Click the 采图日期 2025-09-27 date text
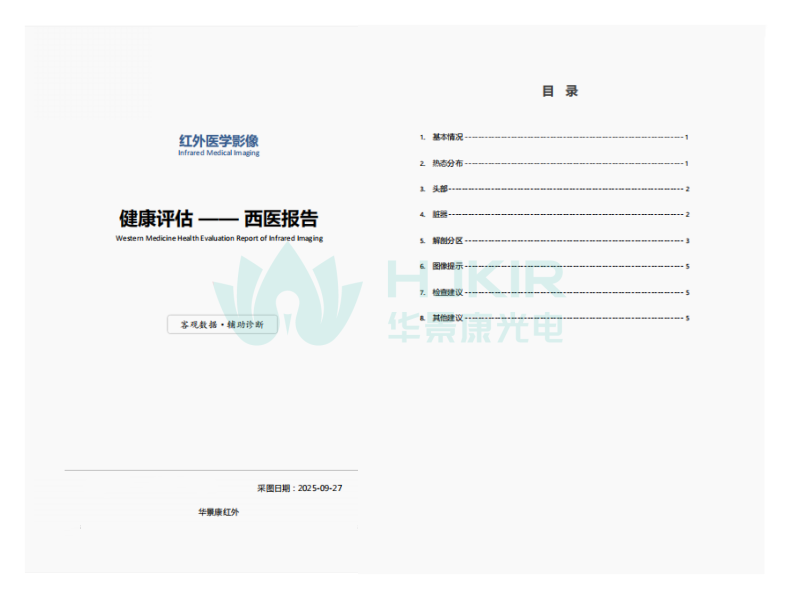The width and height of the screenshot is (786, 600). tap(299, 488)
